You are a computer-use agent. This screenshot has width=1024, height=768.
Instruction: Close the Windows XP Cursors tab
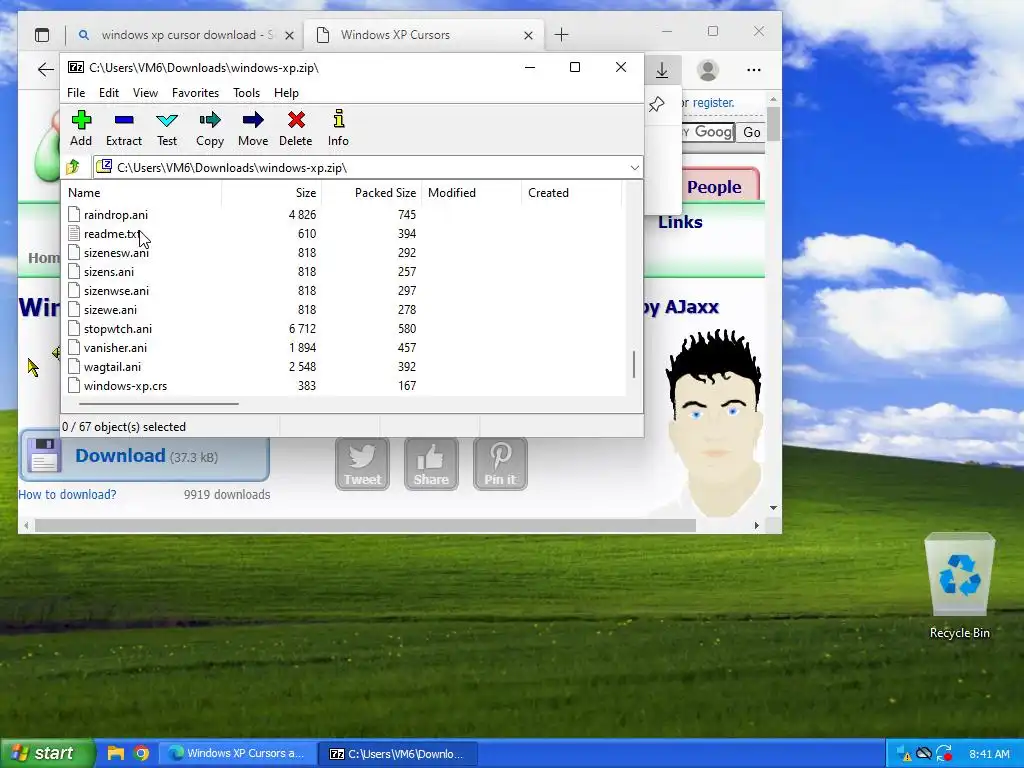pyautogui.click(x=528, y=35)
